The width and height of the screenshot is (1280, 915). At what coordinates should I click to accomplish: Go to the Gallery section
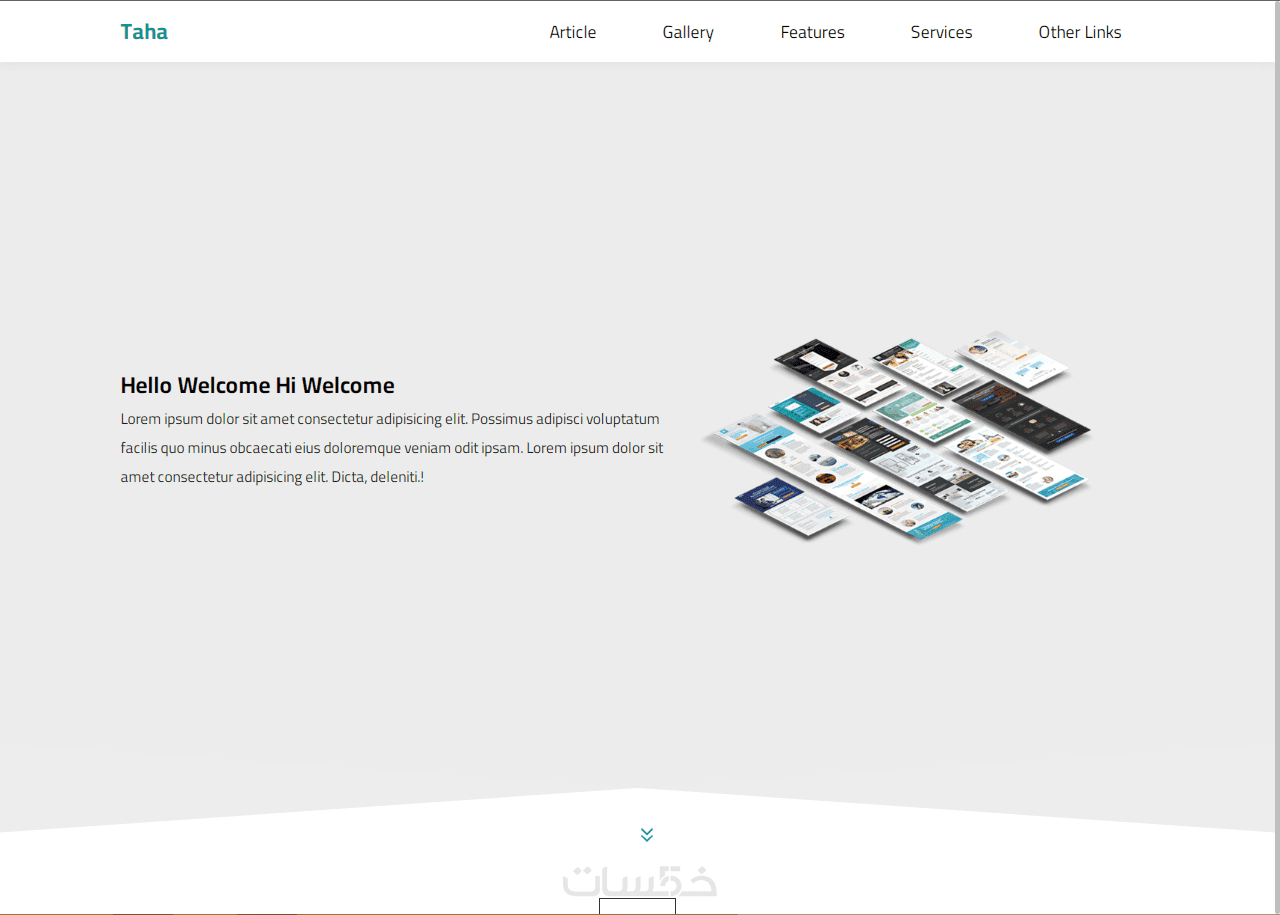(x=688, y=32)
